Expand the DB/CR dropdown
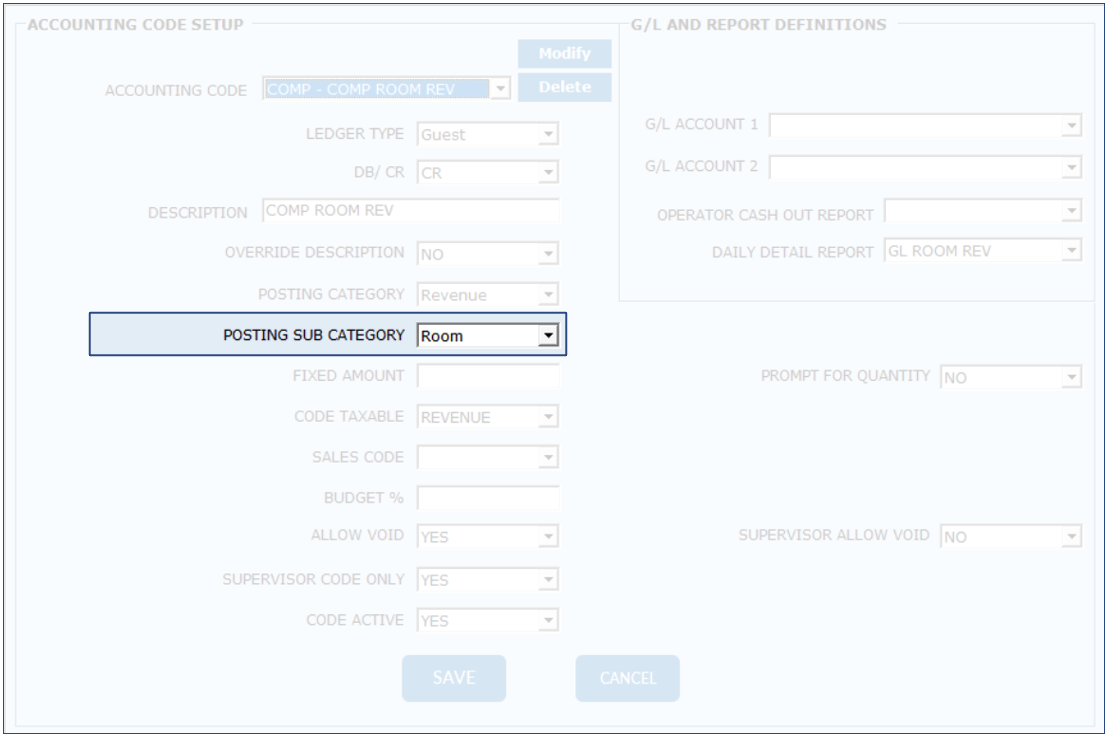Viewport: 1108px width, 738px height. 547,173
